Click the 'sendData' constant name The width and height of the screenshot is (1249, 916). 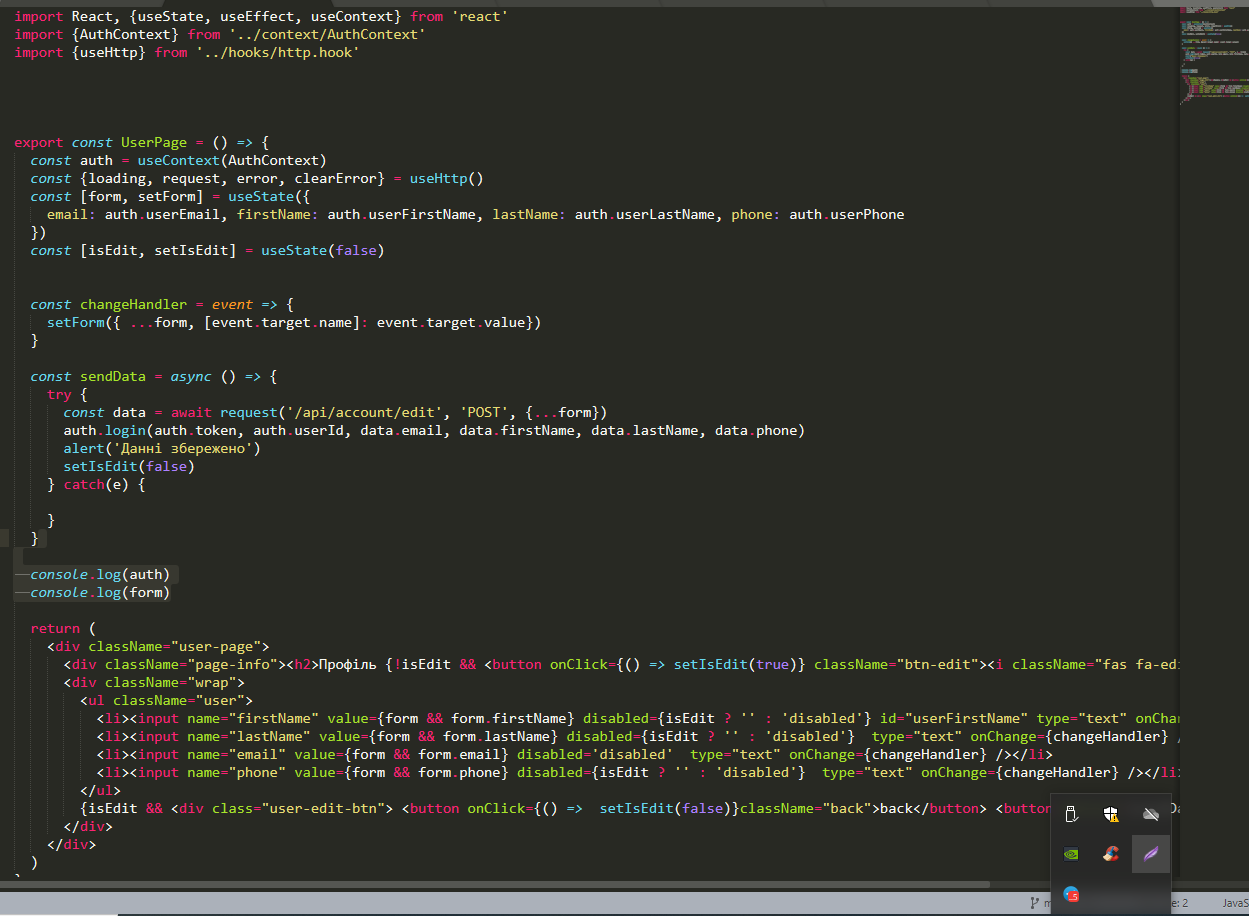click(x=113, y=376)
